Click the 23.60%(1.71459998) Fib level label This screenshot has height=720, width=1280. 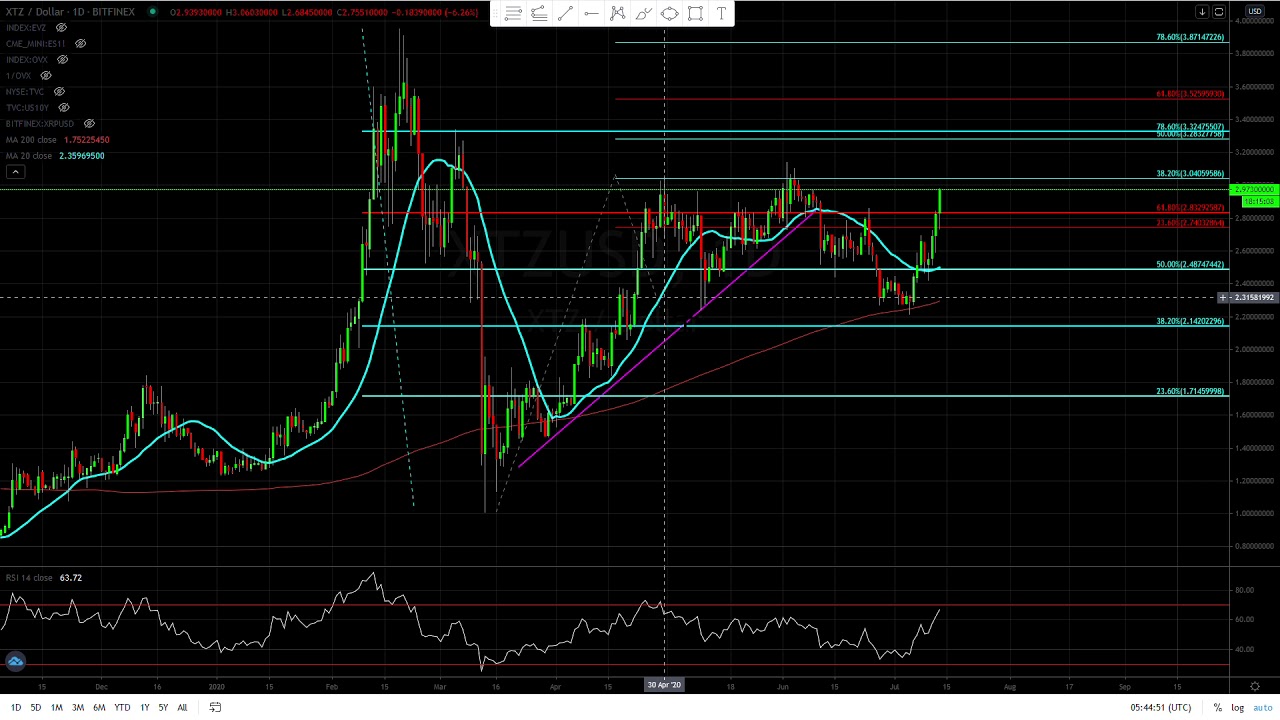pyautogui.click(x=1190, y=391)
